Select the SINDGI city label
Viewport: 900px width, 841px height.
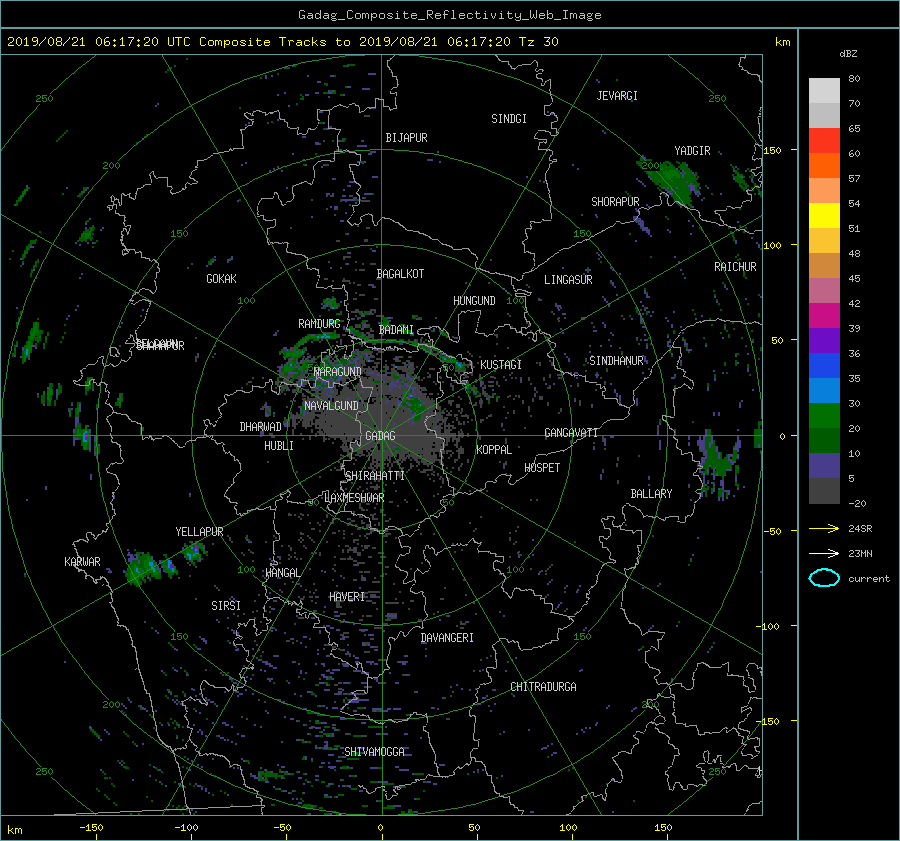click(x=509, y=119)
